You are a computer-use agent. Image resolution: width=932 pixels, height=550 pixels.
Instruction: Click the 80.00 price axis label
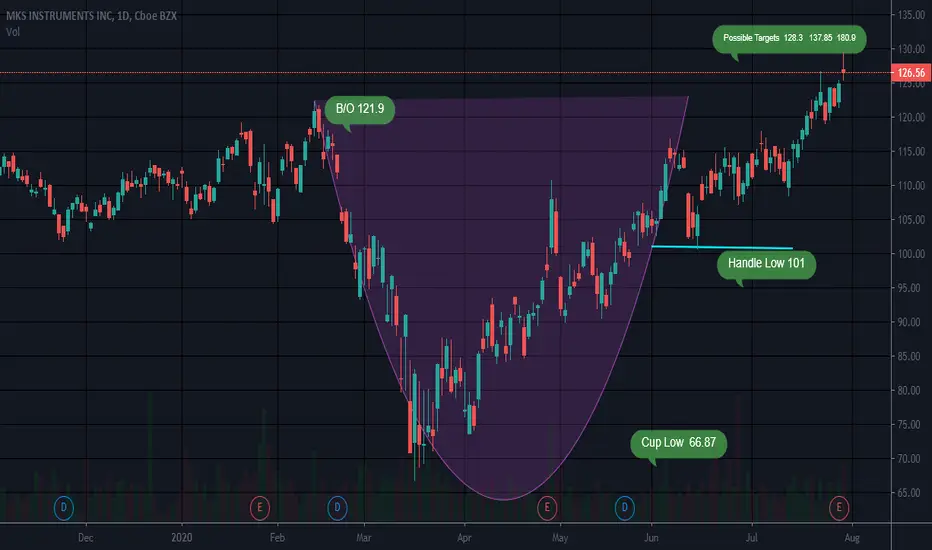(x=911, y=391)
